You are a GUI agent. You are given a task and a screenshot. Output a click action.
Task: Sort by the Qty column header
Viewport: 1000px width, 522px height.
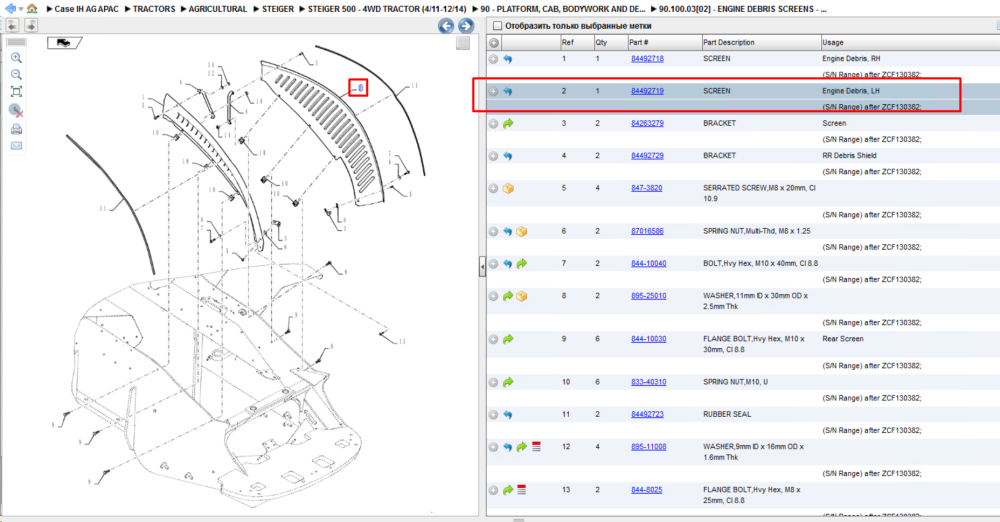(x=601, y=43)
